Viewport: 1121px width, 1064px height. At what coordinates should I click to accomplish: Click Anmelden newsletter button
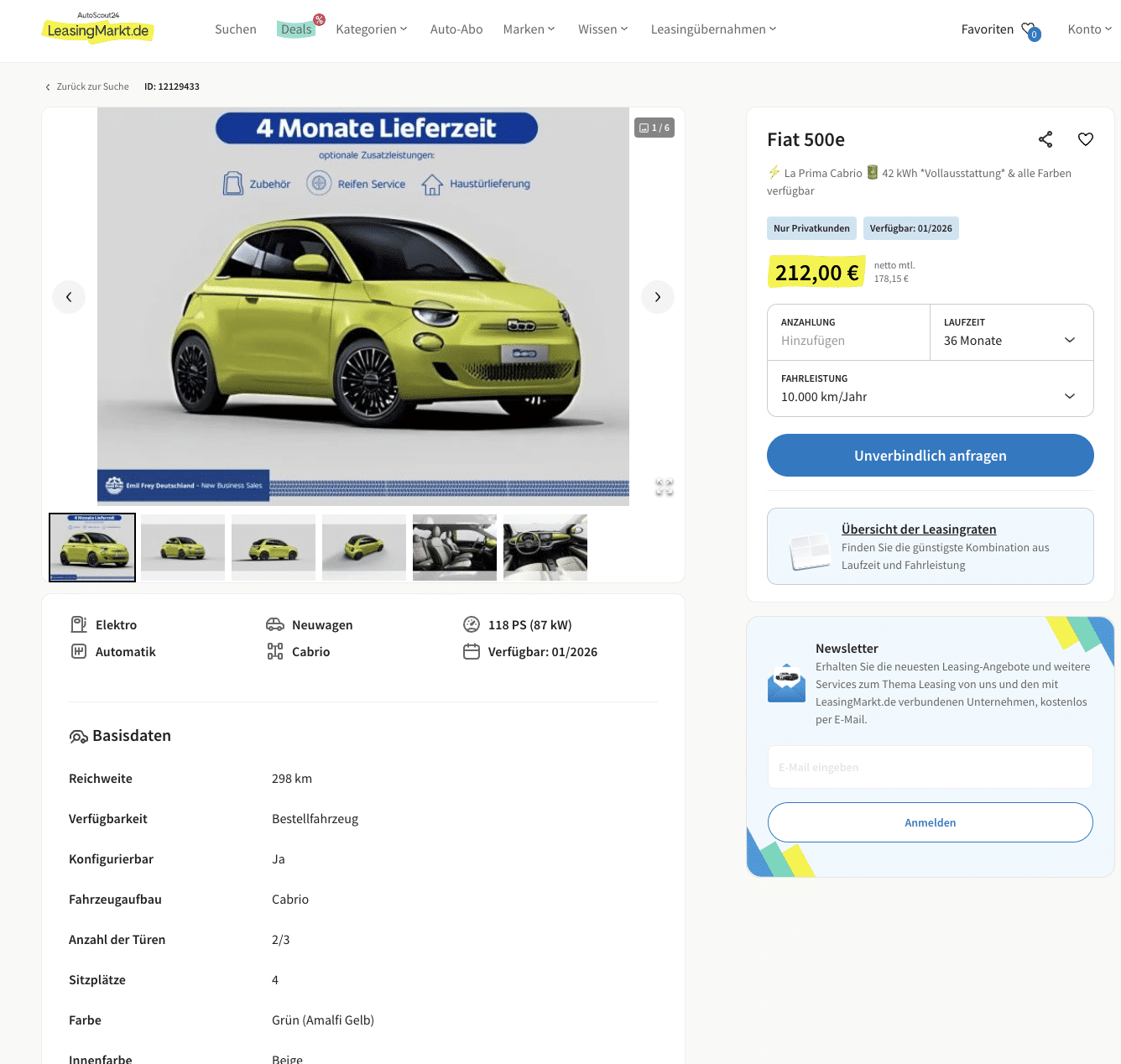[931, 822]
